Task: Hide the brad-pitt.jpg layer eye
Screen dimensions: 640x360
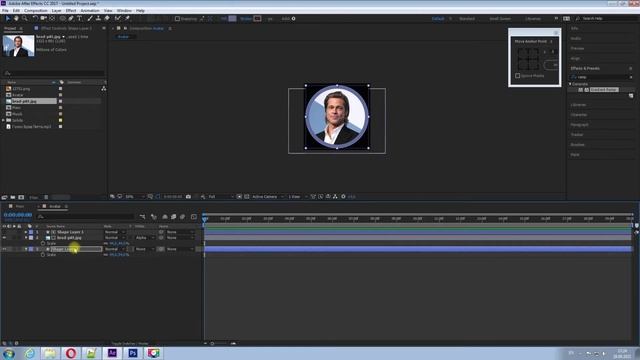Action: point(4,238)
